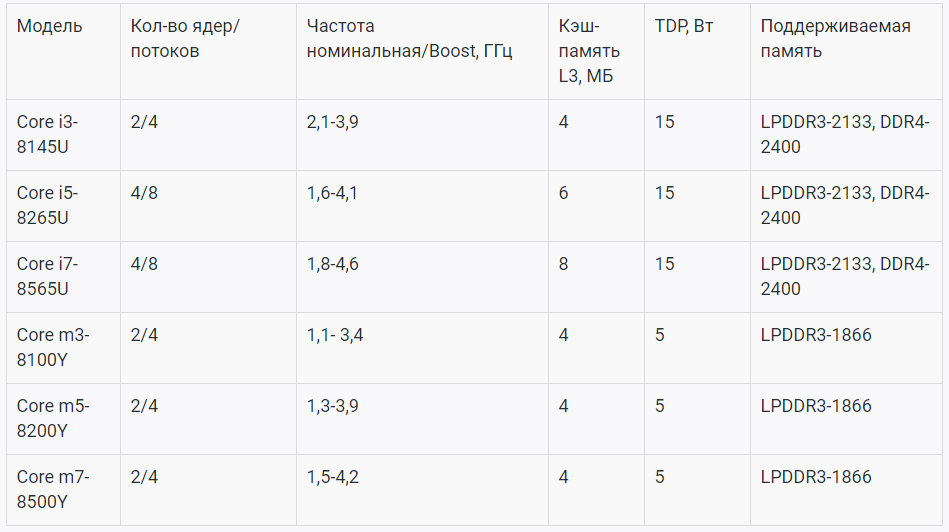Select the frequency value '1,5-4,2'
The height and width of the screenshot is (532, 949).
click(333, 477)
